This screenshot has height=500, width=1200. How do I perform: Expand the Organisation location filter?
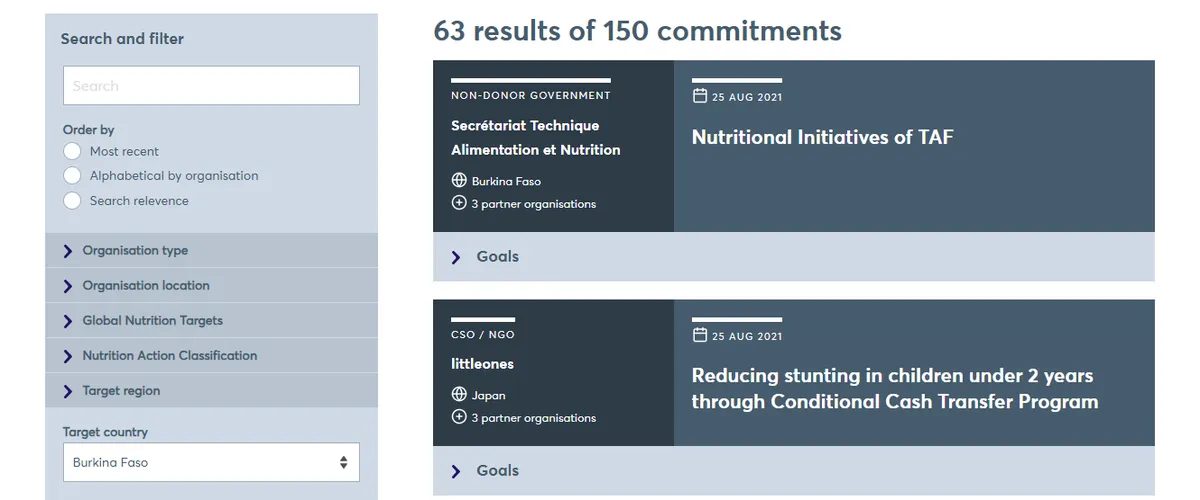146,286
